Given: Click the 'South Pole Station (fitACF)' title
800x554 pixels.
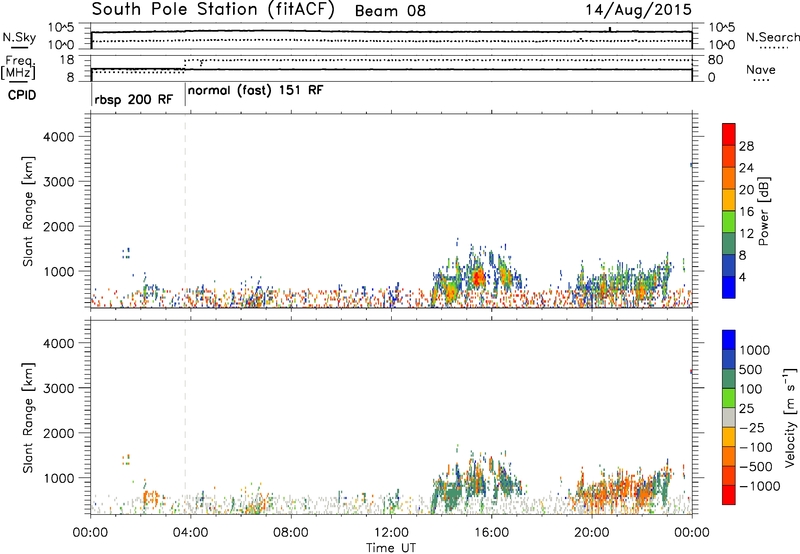Looking at the screenshot, I should 213,10.
